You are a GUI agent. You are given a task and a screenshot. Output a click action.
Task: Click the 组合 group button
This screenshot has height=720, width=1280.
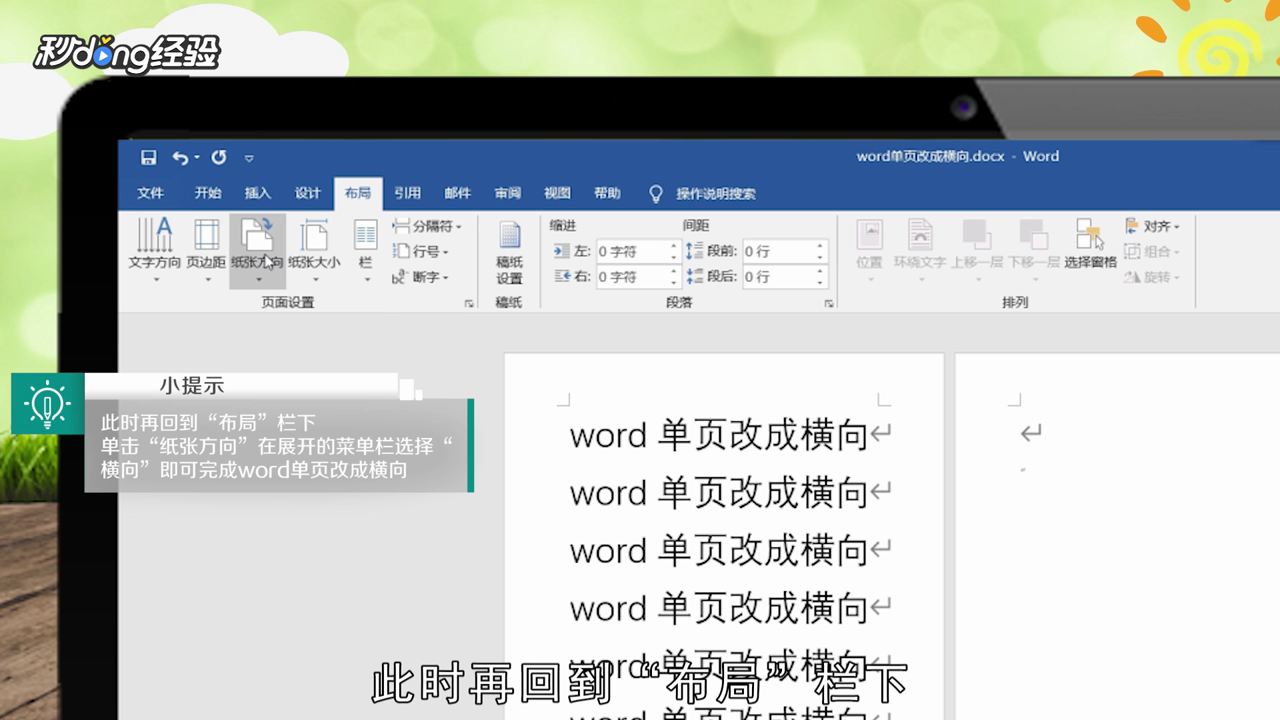point(1153,252)
